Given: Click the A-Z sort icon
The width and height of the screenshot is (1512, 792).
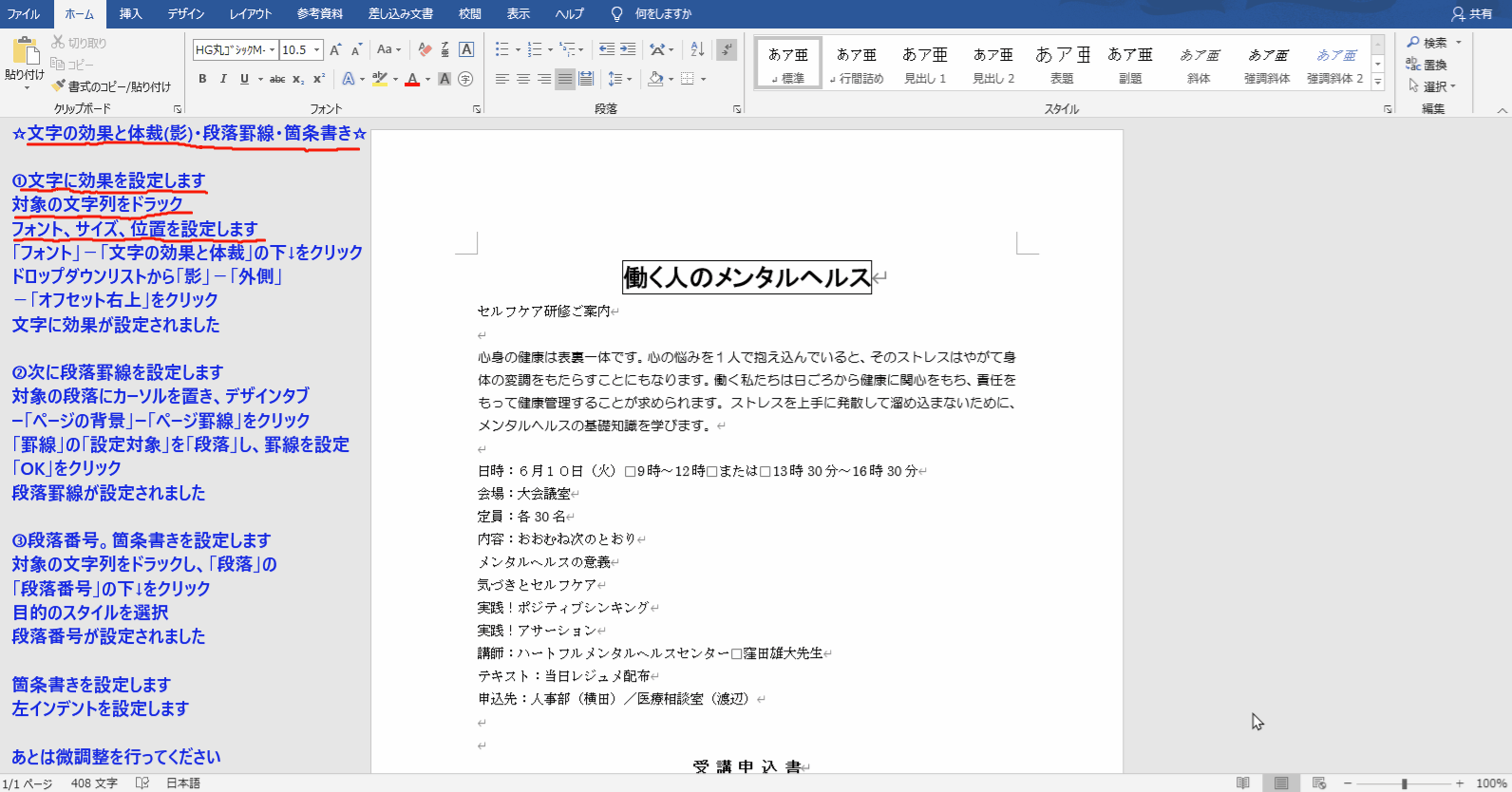Looking at the screenshot, I should click(x=697, y=49).
